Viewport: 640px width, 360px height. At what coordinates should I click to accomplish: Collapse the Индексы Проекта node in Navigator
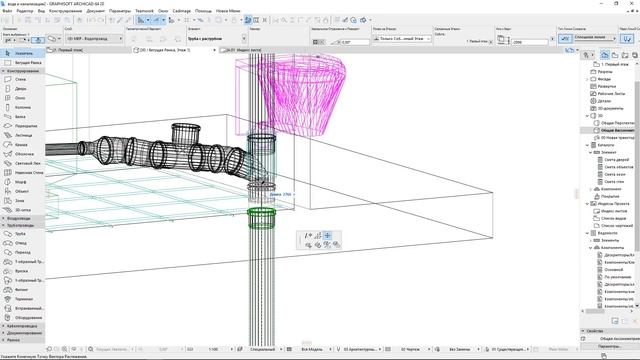coord(587,204)
